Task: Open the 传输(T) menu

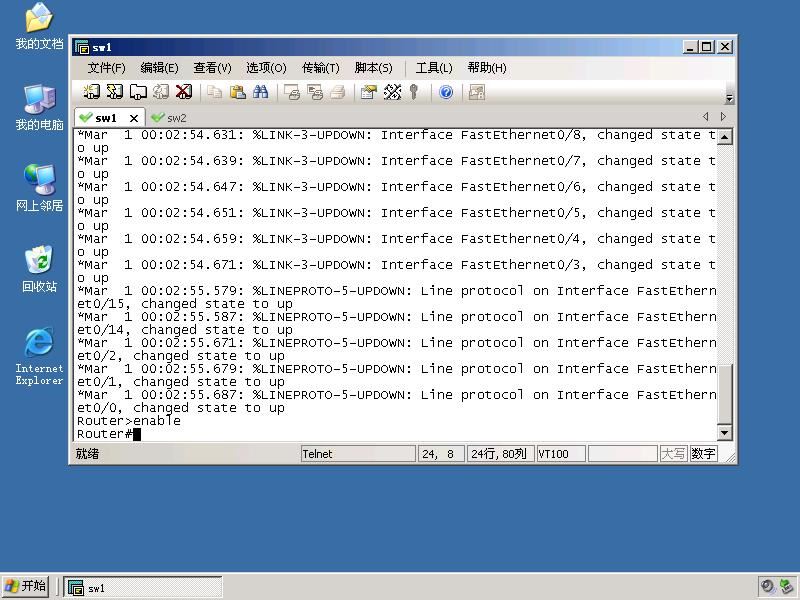Action: tap(320, 68)
